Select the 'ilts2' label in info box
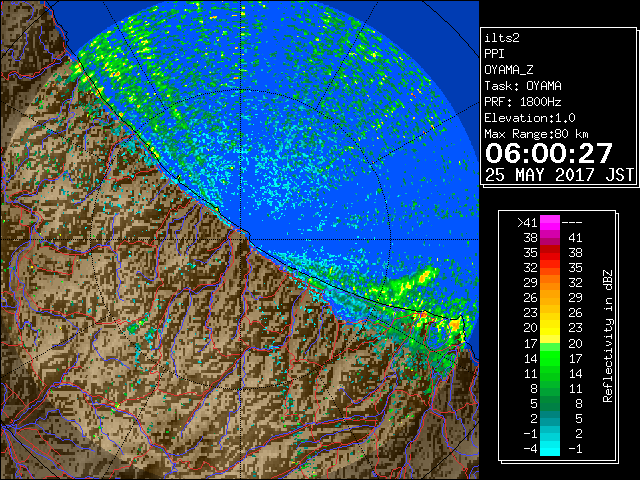This screenshot has width=640, height=480. [502, 38]
